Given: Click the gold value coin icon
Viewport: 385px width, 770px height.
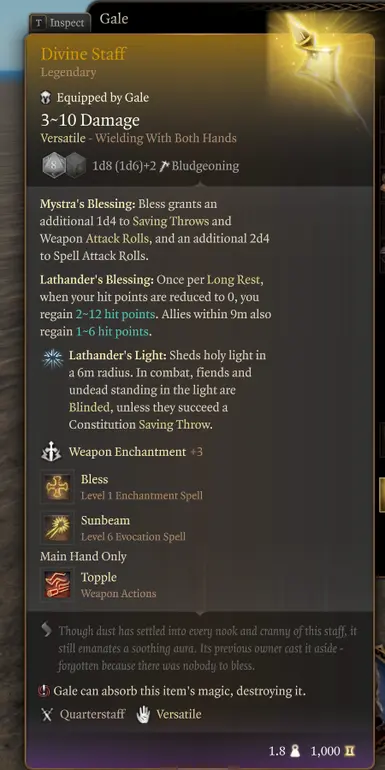Looking at the screenshot, I should (x=350, y=751).
